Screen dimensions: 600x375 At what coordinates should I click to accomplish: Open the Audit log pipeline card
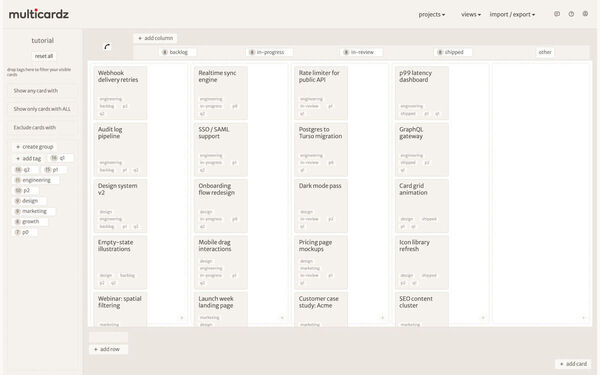click(120, 150)
